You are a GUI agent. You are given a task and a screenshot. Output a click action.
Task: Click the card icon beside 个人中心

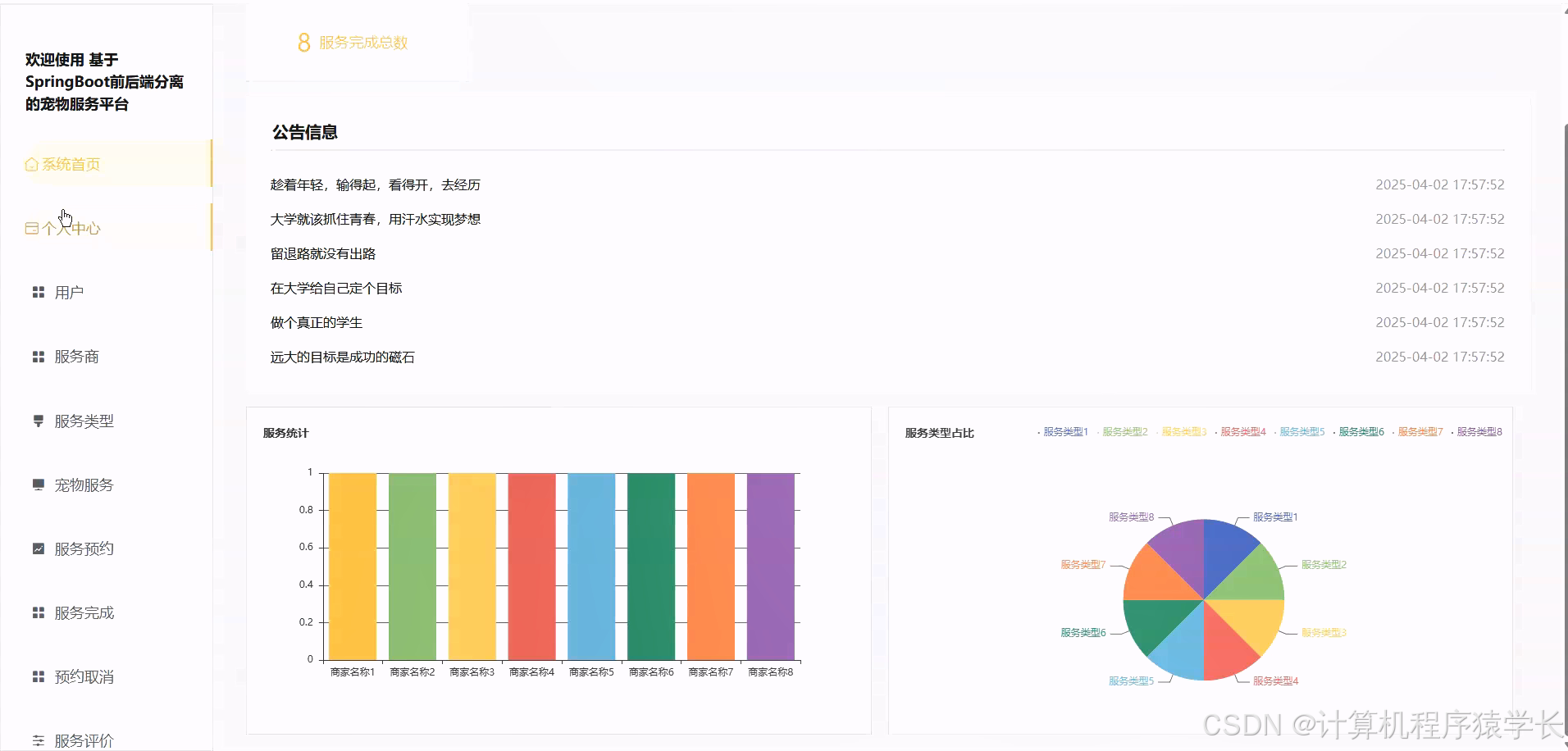coord(31,229)
